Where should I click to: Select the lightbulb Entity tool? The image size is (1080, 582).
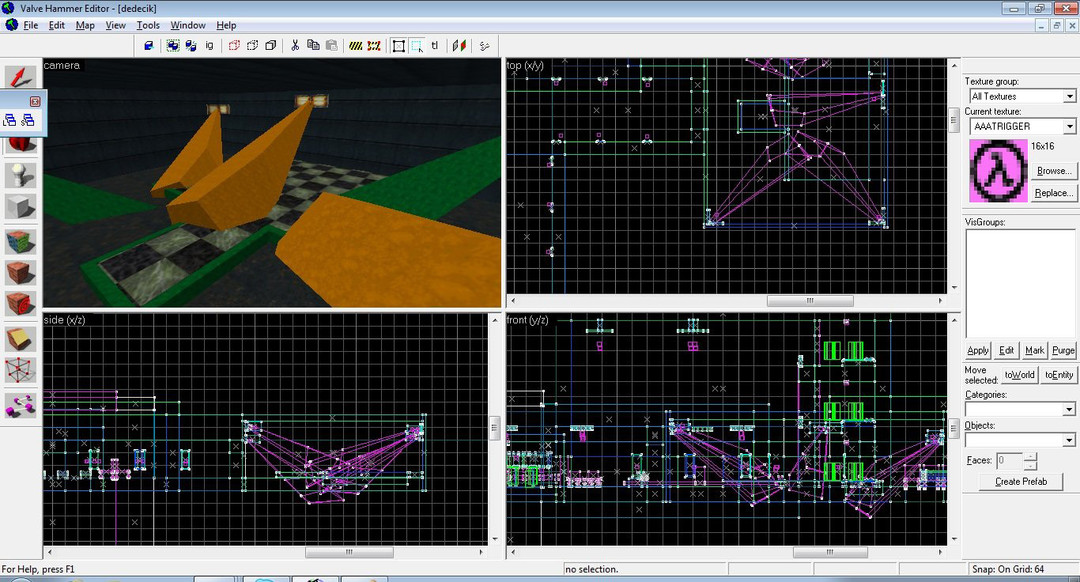click(21, 175)
